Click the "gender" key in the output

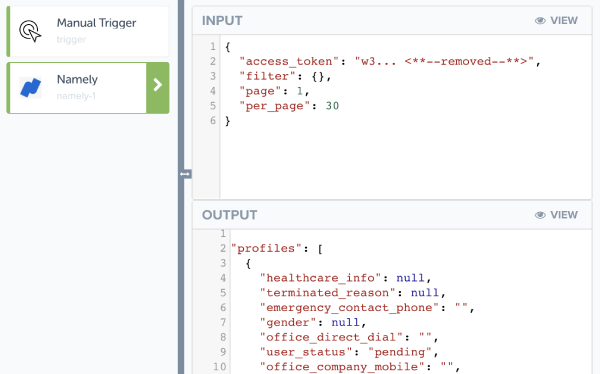[x=288, y=323]
